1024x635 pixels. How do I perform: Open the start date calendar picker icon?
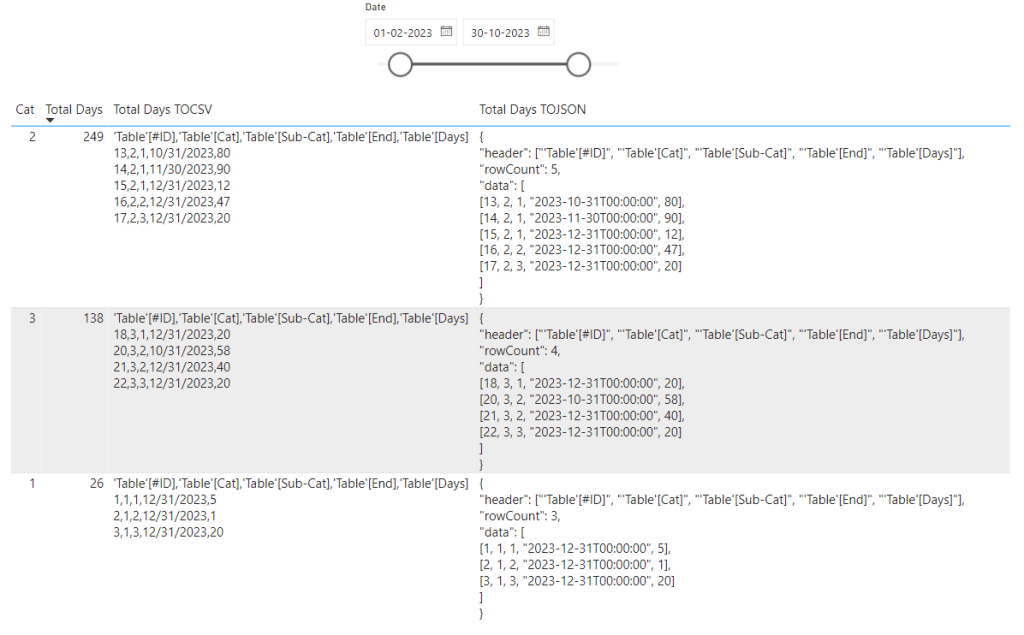point(446,32)
